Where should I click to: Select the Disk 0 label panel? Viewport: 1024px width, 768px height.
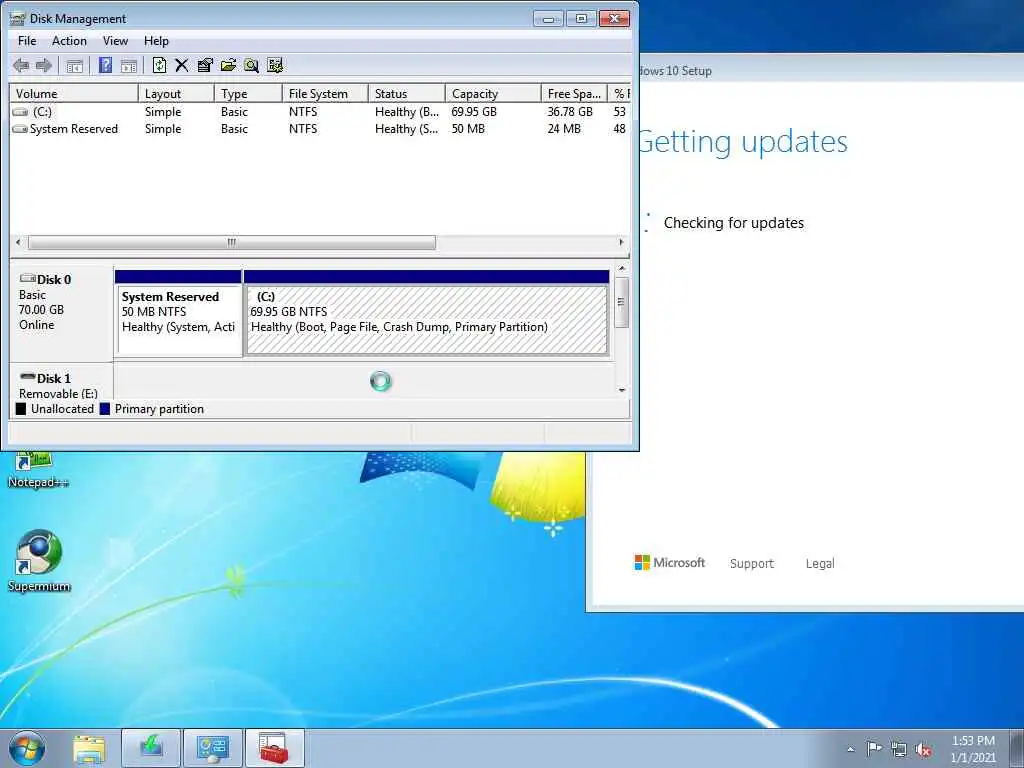click(x=61, y=312)
